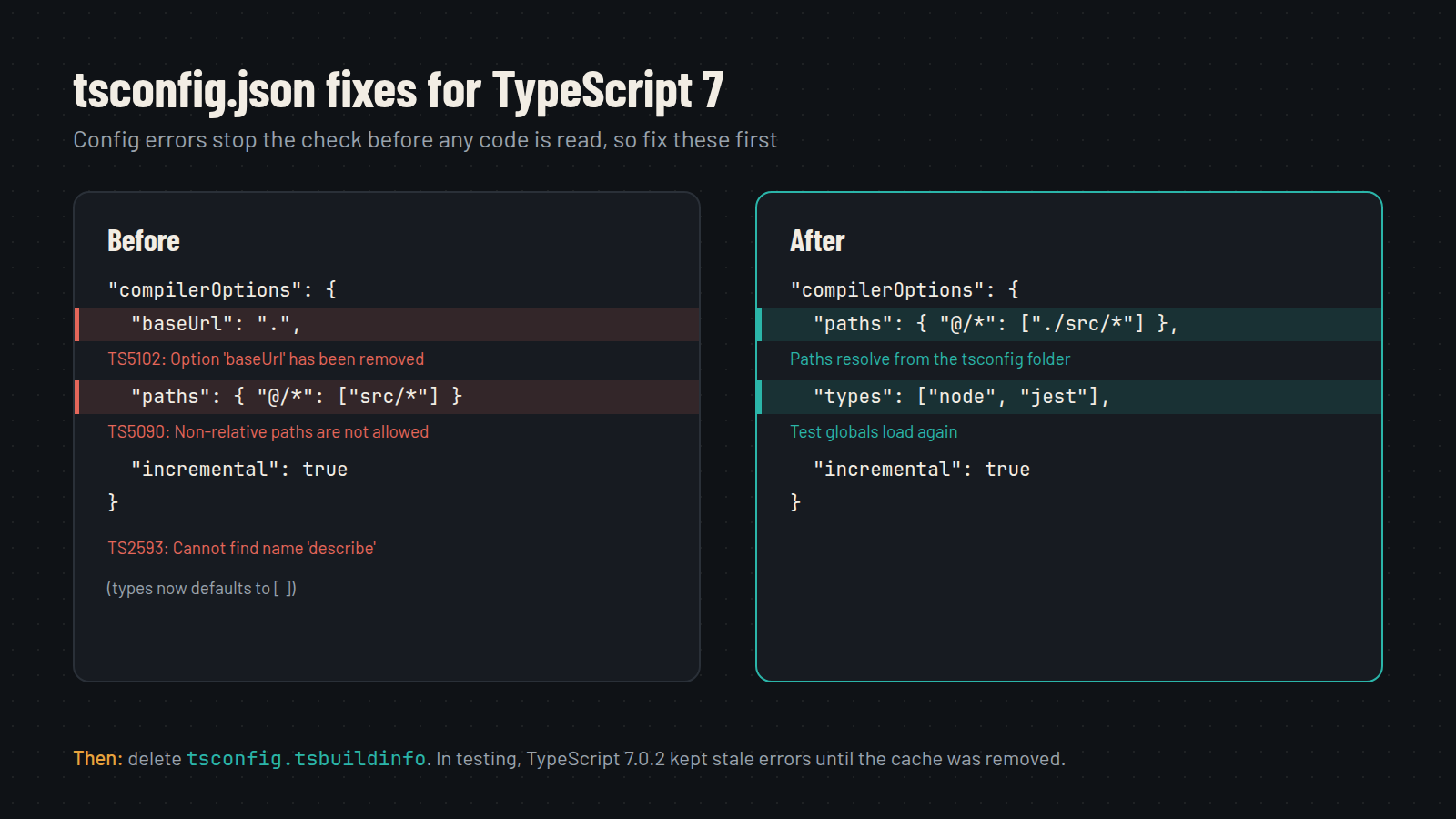Click the subtitle beginning 'Config errors stop the check'
This screenshot has height=819, width=1456.
pyautogui.click(x=425, y=140)
